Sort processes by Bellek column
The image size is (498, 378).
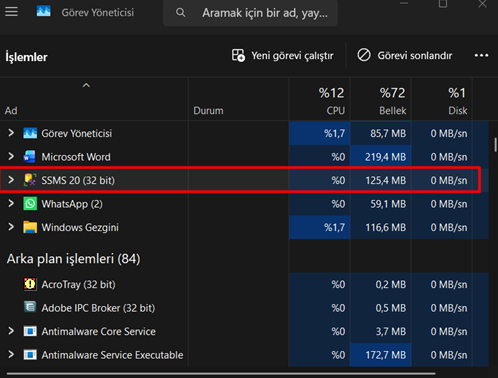pyautogui.click(x=381, y=99)
